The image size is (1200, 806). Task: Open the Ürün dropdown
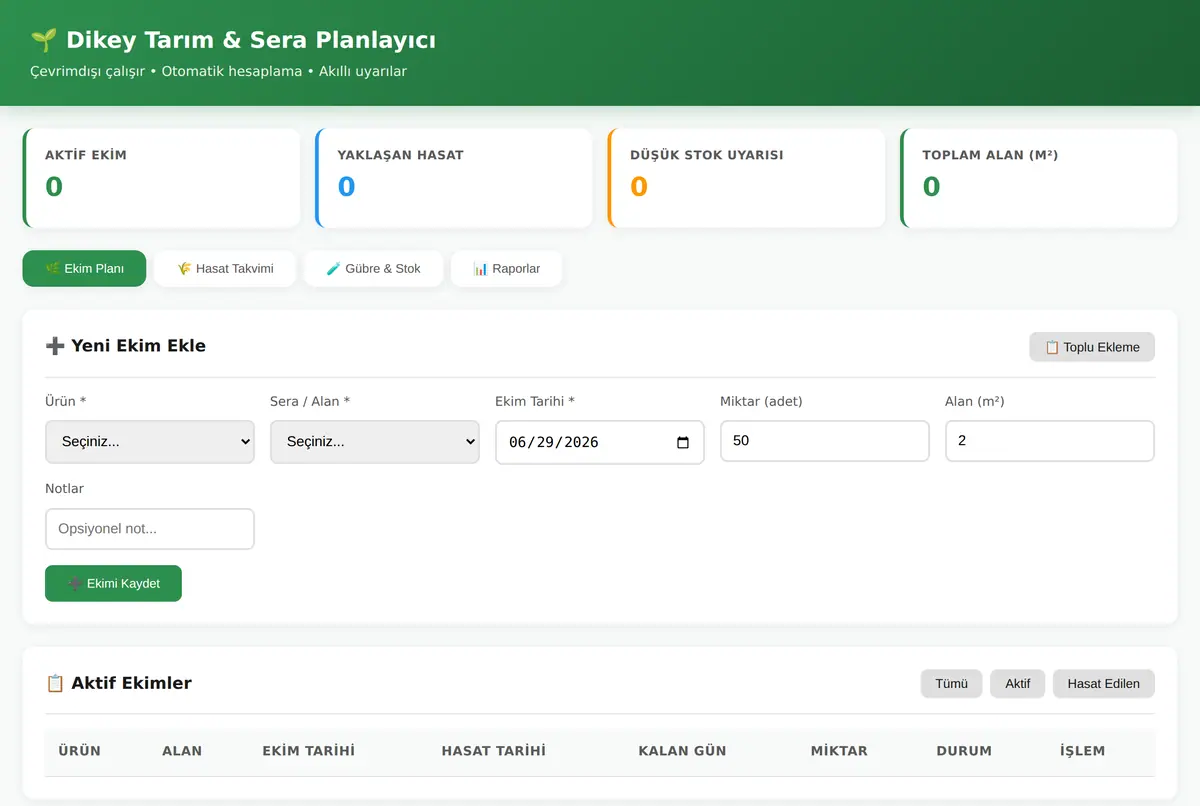pyautogui.click(x=150, y=441)
